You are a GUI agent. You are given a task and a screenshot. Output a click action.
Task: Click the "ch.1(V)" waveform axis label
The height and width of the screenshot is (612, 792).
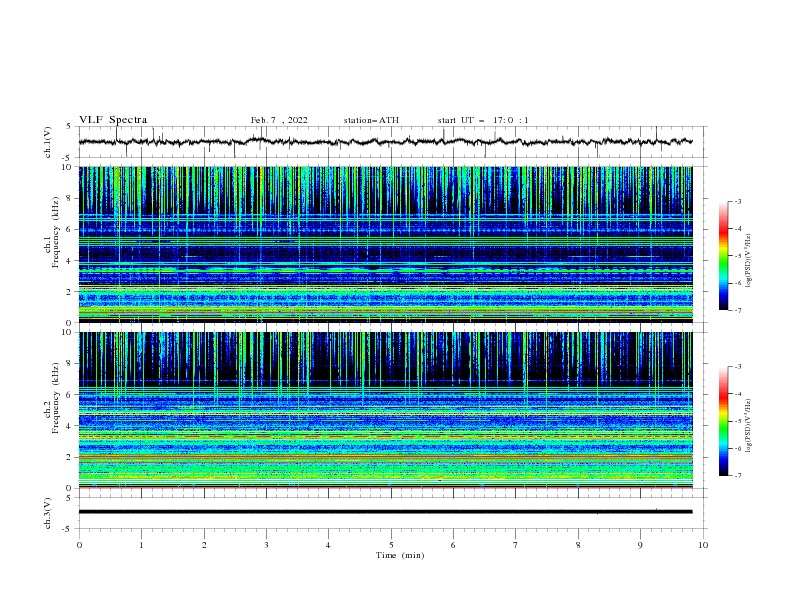click(48, 142)
